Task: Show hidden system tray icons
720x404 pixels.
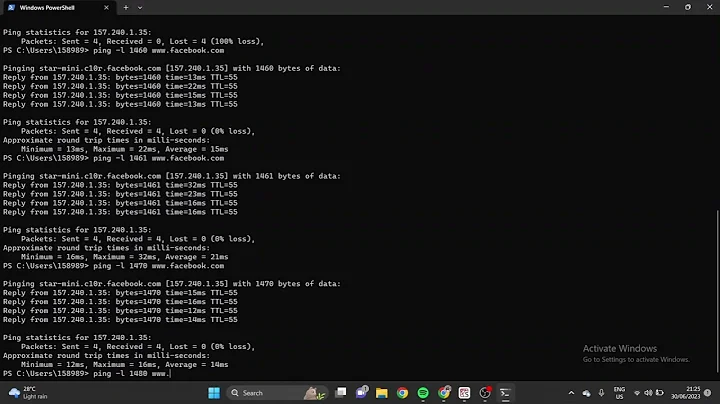Action: click(x=571, y=393)
